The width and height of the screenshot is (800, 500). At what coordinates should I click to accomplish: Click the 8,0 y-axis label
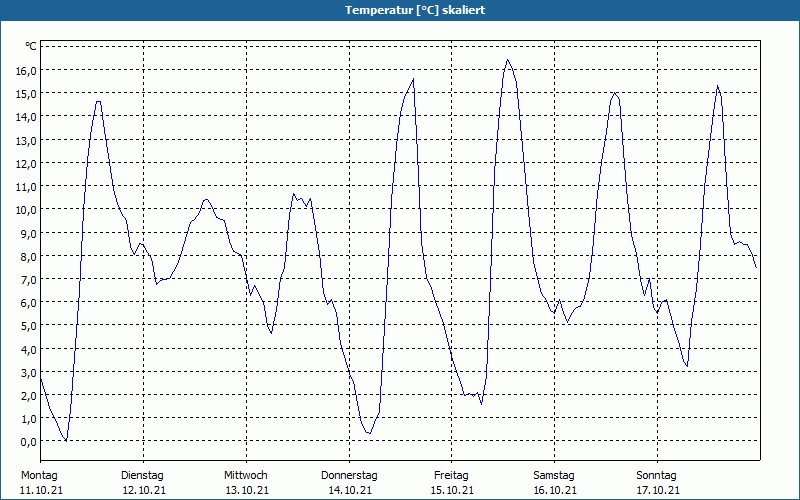point(31,257)
